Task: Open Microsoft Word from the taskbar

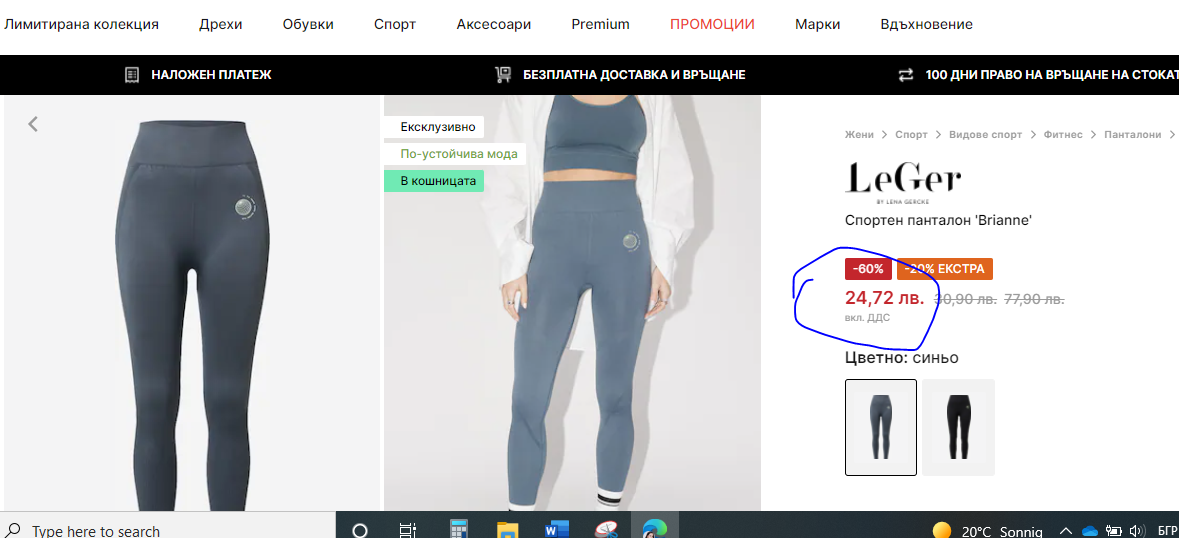Action: (556, 530)
